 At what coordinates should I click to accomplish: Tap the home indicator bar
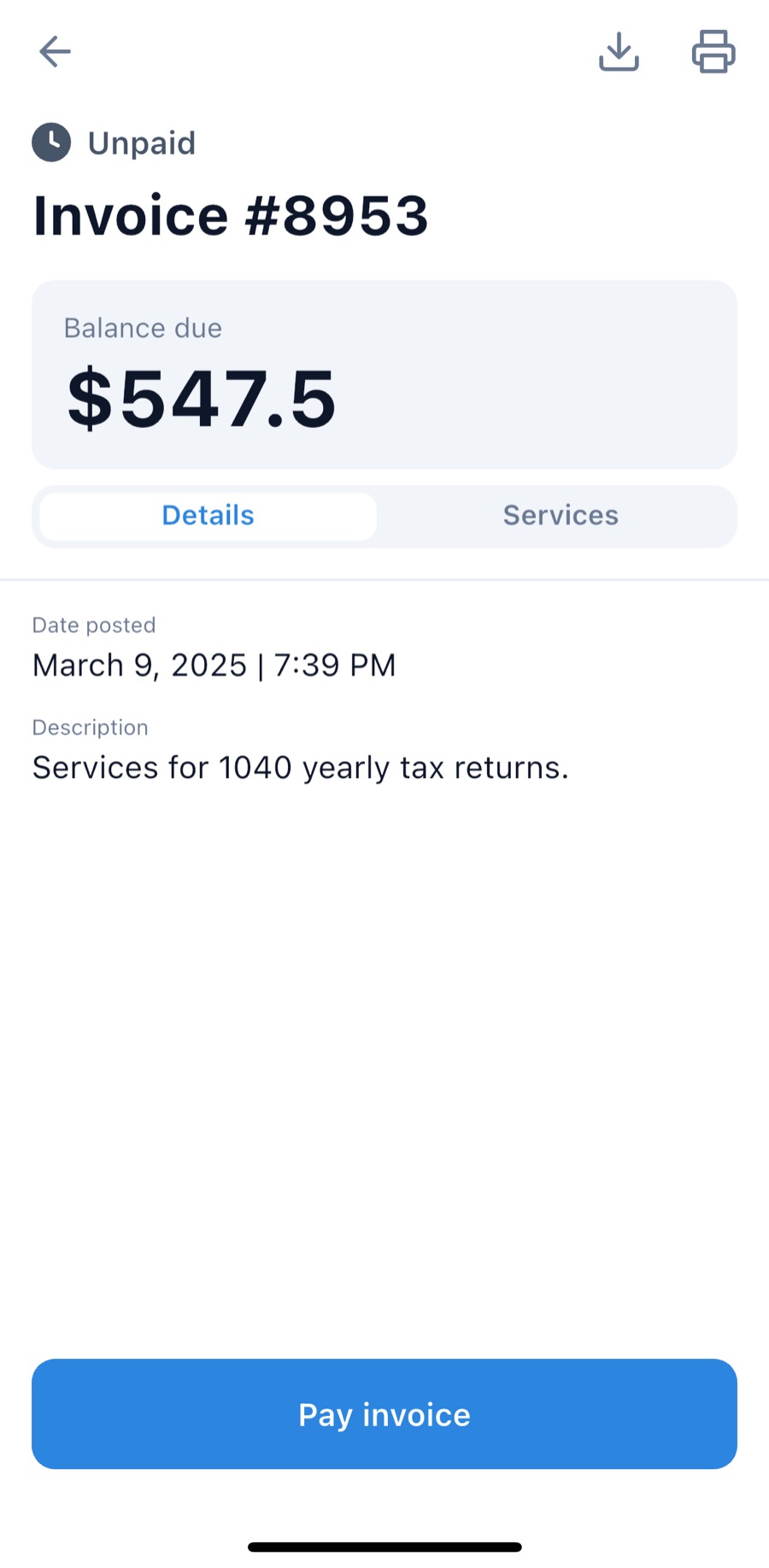tap(384, 1547)
